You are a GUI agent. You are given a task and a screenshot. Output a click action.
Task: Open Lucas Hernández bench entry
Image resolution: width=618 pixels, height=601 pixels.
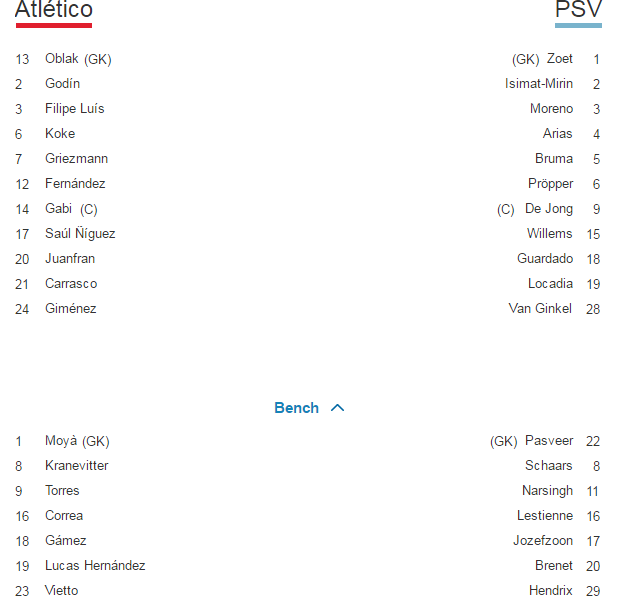(x=95, y=566)
